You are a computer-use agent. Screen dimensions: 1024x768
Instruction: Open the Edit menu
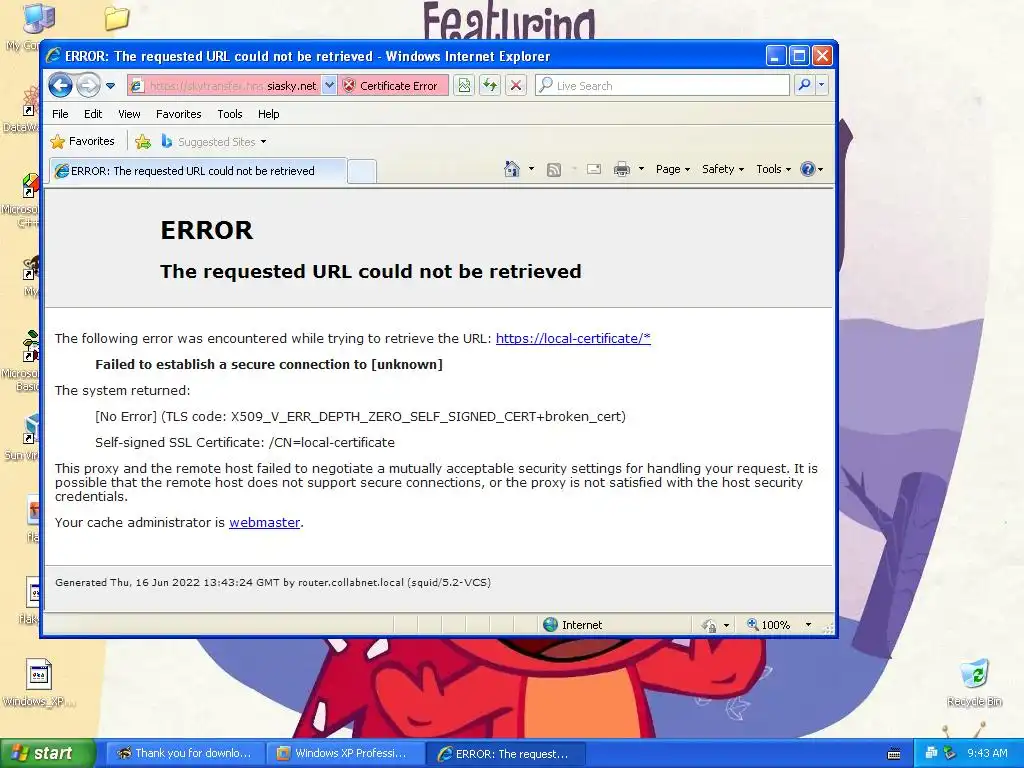click(x=93, y=114)
